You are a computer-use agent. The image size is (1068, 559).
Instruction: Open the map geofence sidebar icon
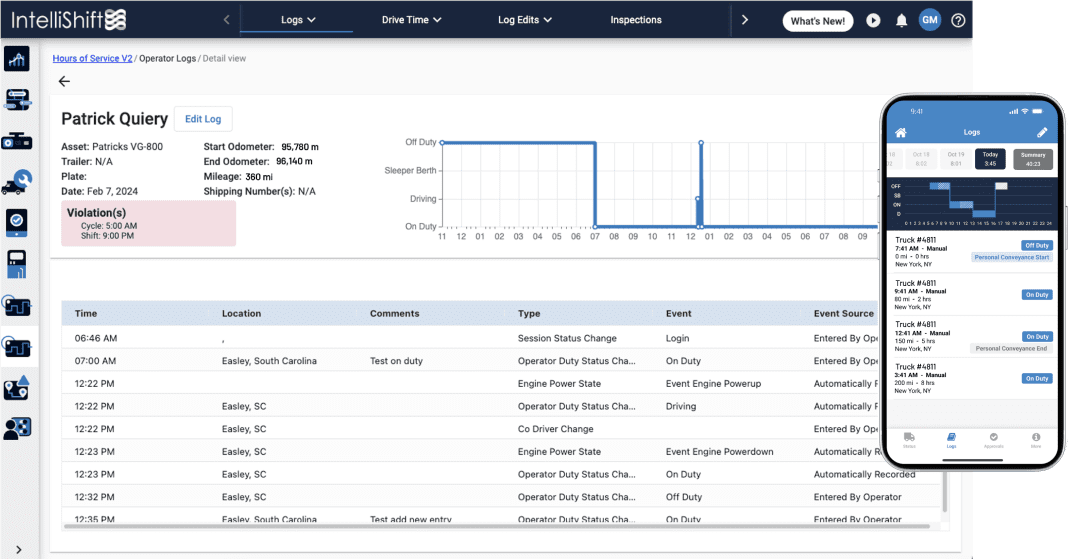pyautogui.click(x=17, y=388)
